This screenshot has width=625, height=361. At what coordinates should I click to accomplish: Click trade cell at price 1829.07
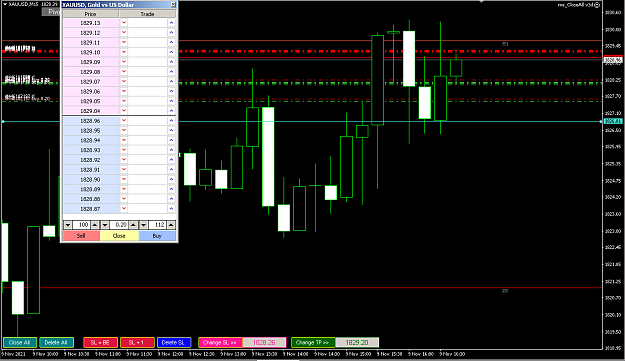147,81
